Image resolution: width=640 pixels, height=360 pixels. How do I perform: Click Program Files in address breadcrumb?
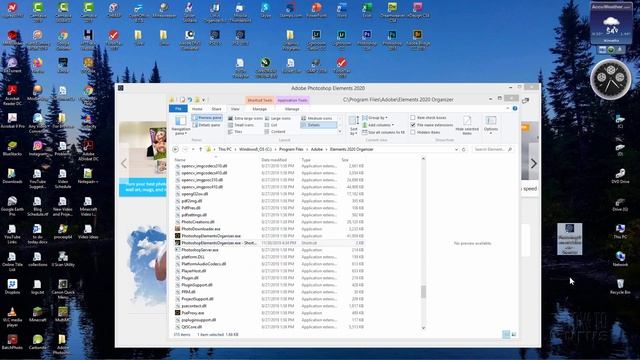click(291, 149)
